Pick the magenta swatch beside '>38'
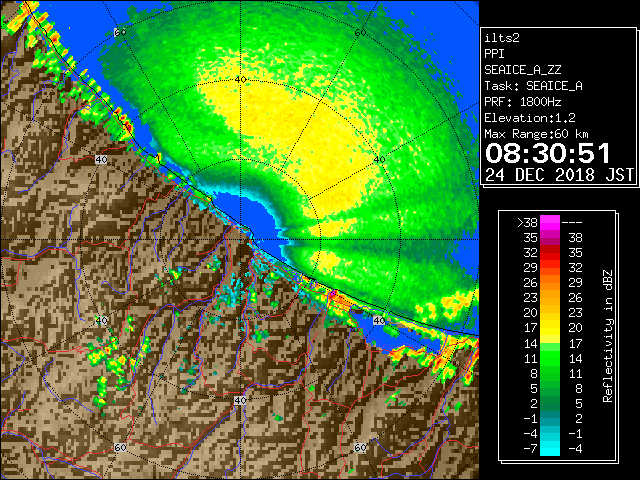This screenshot has height=480, width=640. pyautogui.click(x=550, y=223)
